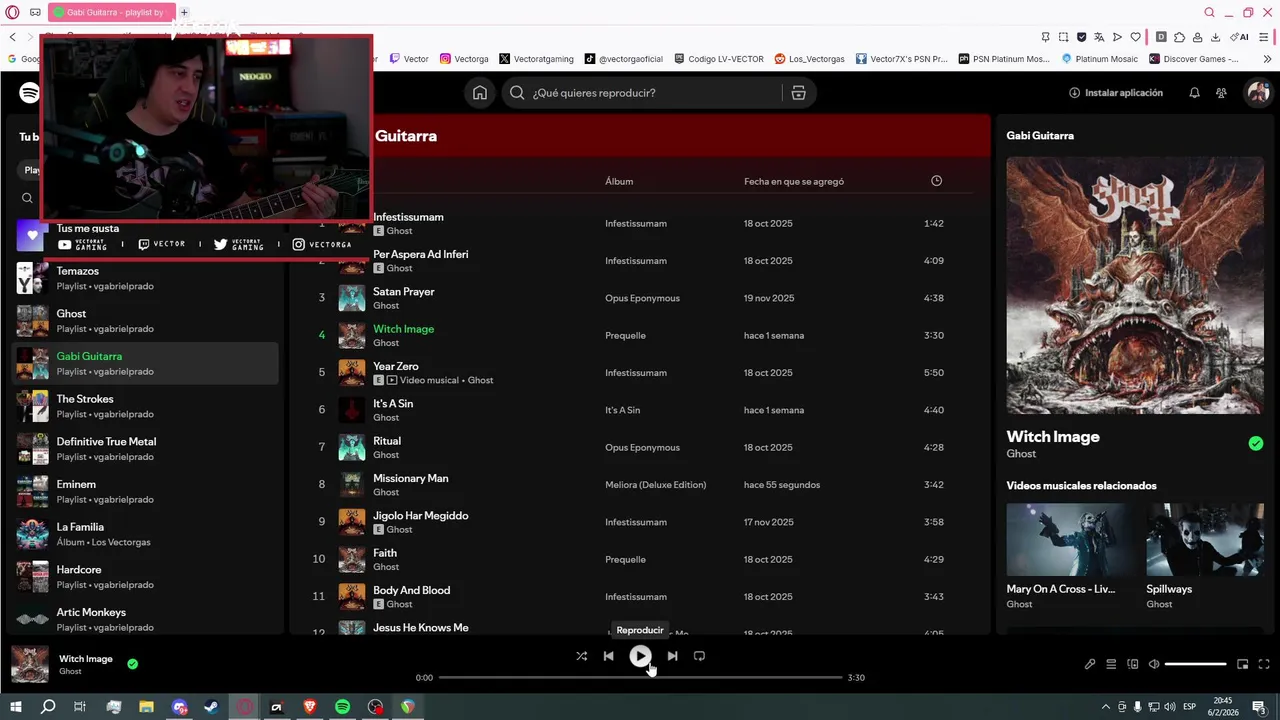This screenshot has width=1280, height=720.
Task: Click the It's A Sin track title
Action: pyautogui.click(x=393, y=404)
